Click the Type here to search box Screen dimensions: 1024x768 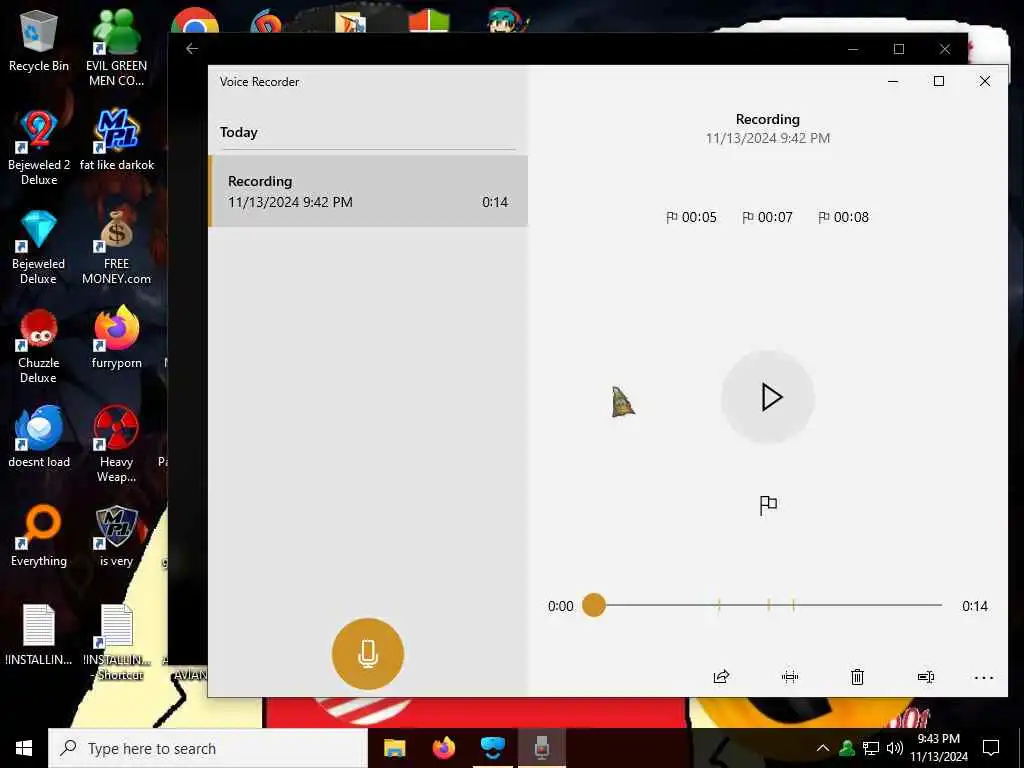208,748
